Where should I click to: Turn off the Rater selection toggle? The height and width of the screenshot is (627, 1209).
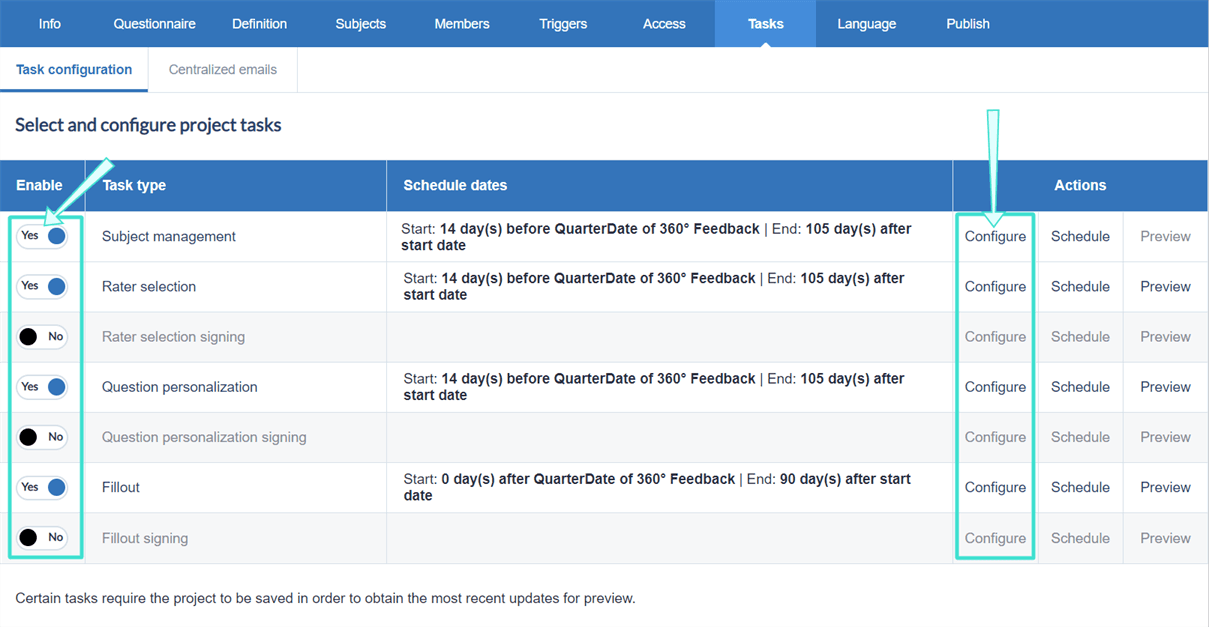42,286
